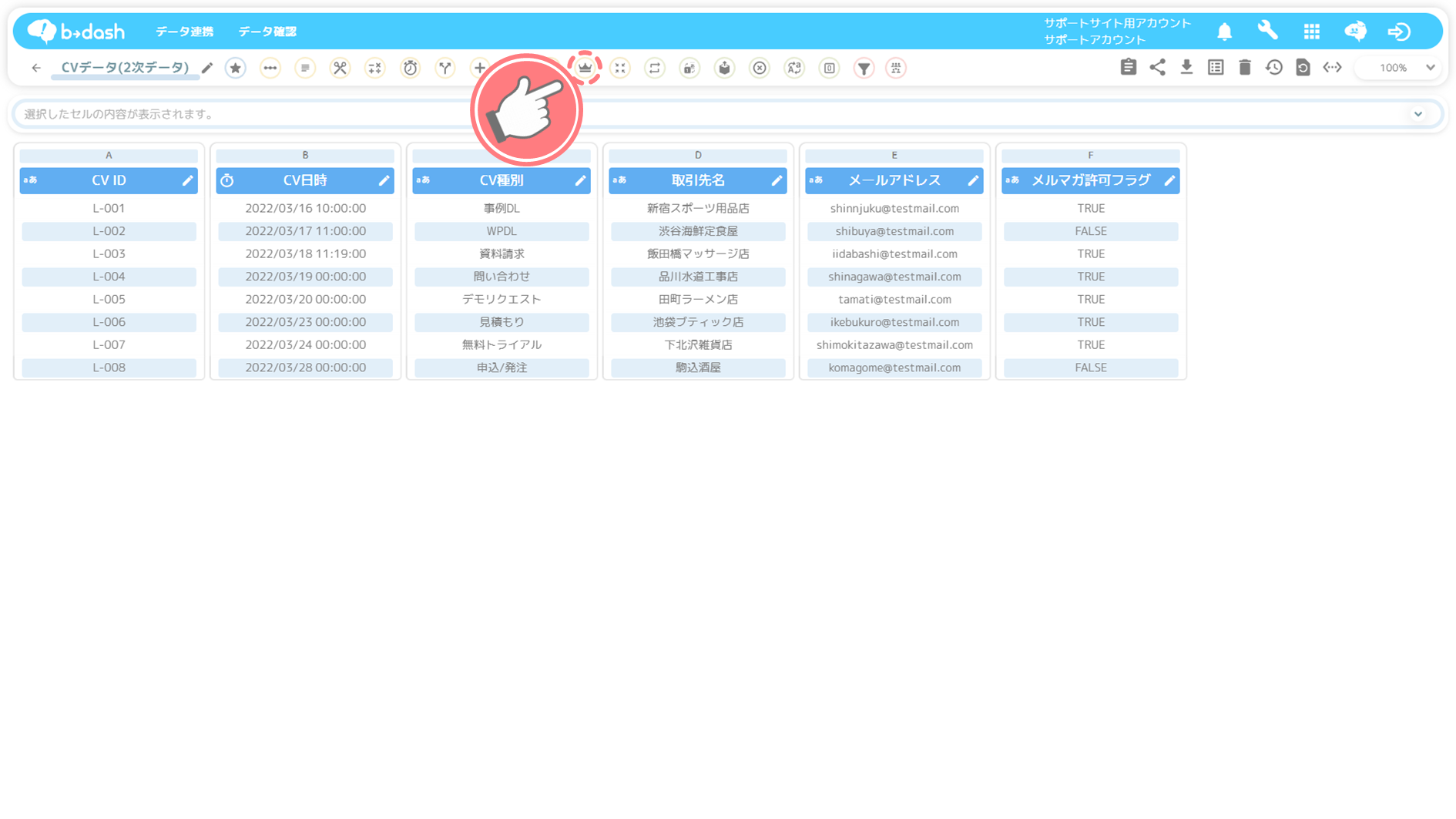Click the grid pattern icon after the filter
Screen dimensions: 1456x819
click(896, 68)
